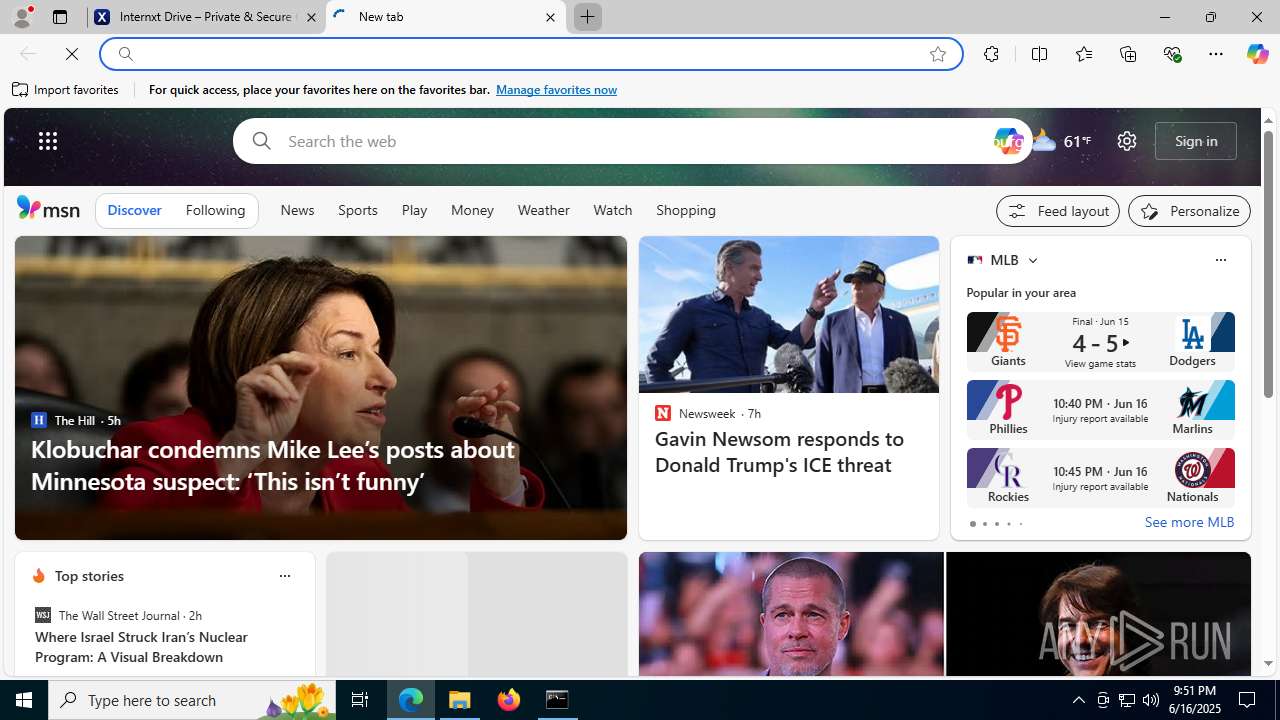1280x720 pixels.
Task: Open Gavin Newsom responds article
Action: [x=779, y=452]
